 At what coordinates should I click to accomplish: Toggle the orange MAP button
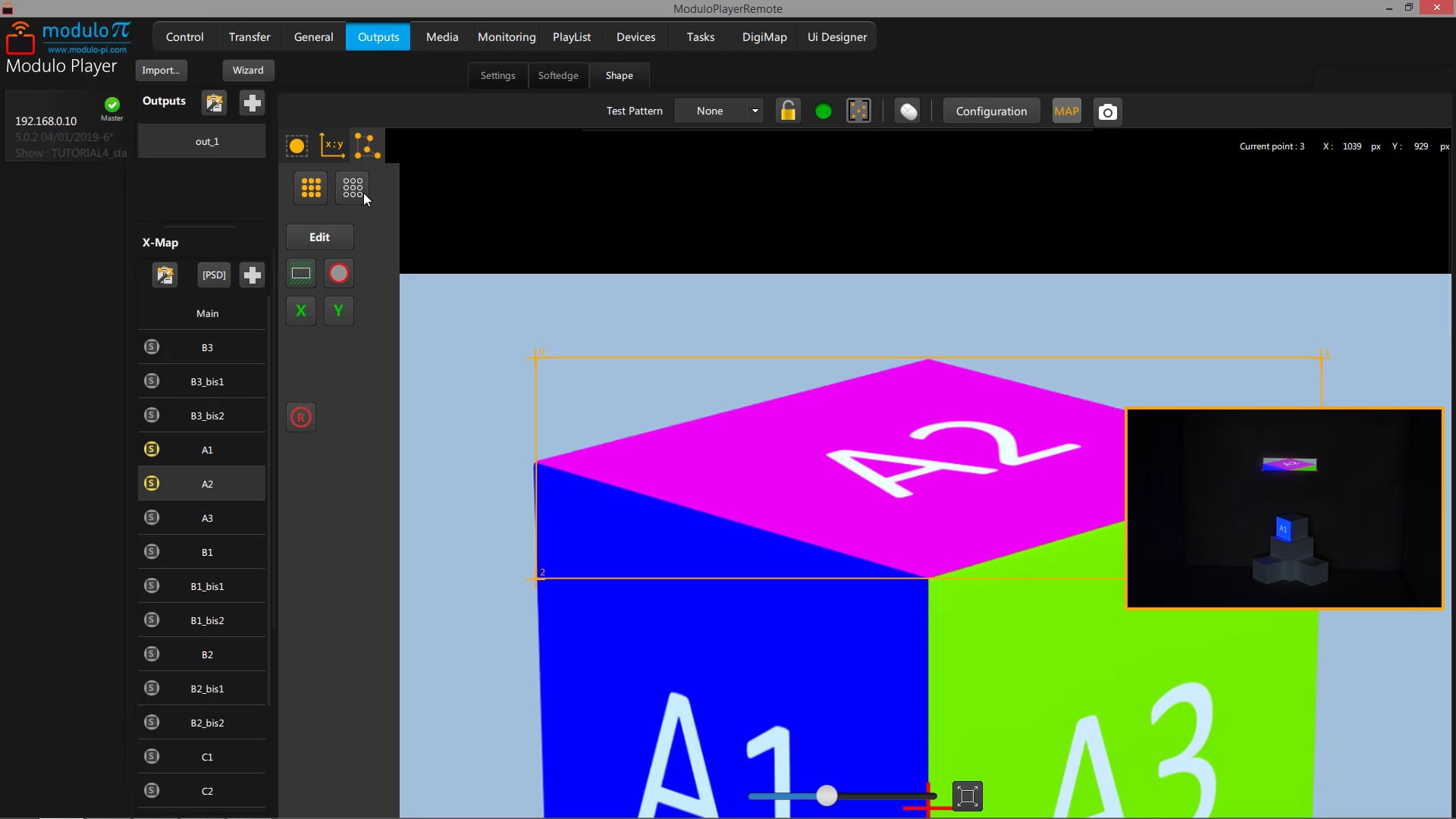pos(1066,111)
